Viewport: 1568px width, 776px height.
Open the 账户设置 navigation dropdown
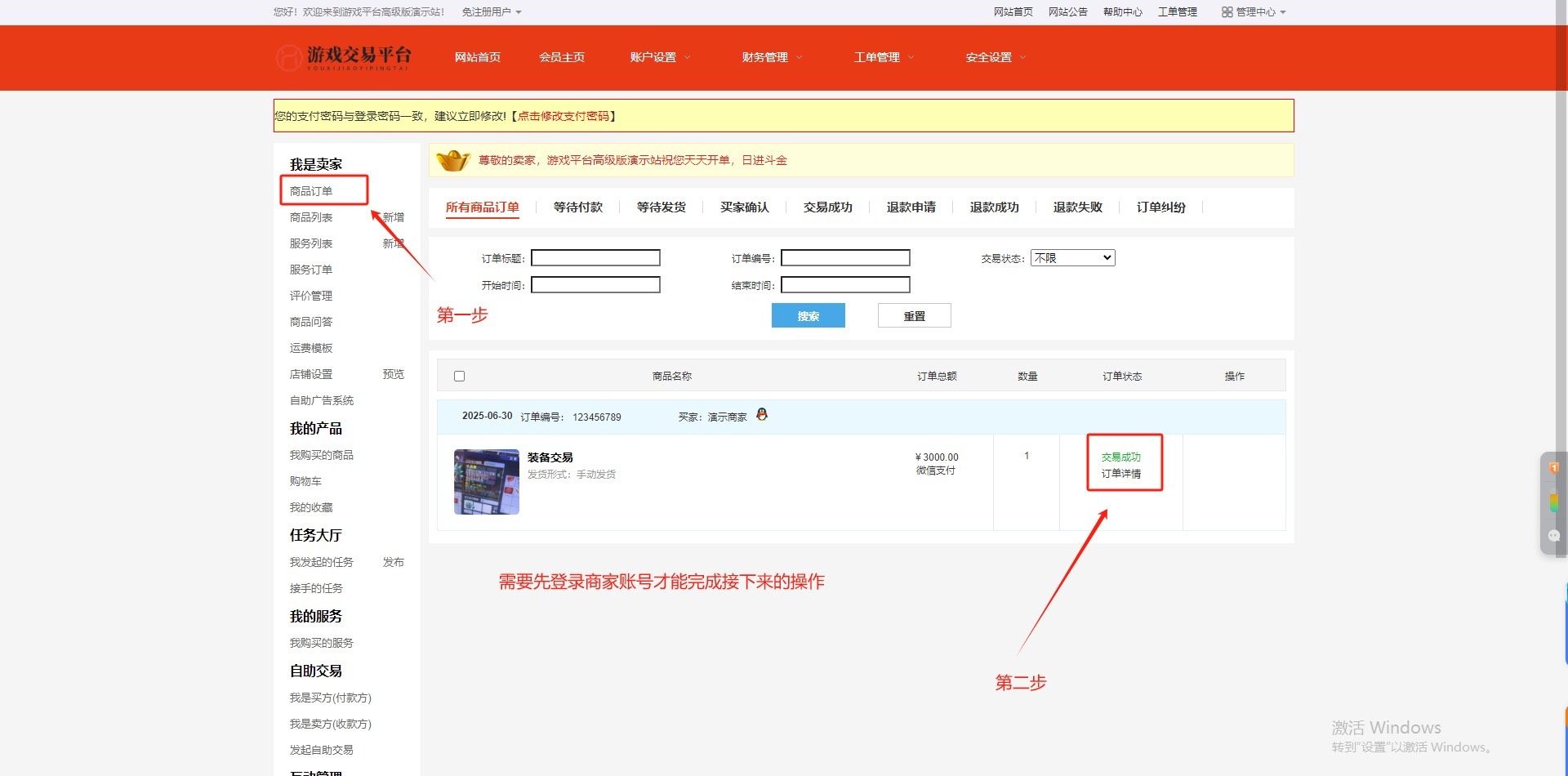tap(660, 57)
